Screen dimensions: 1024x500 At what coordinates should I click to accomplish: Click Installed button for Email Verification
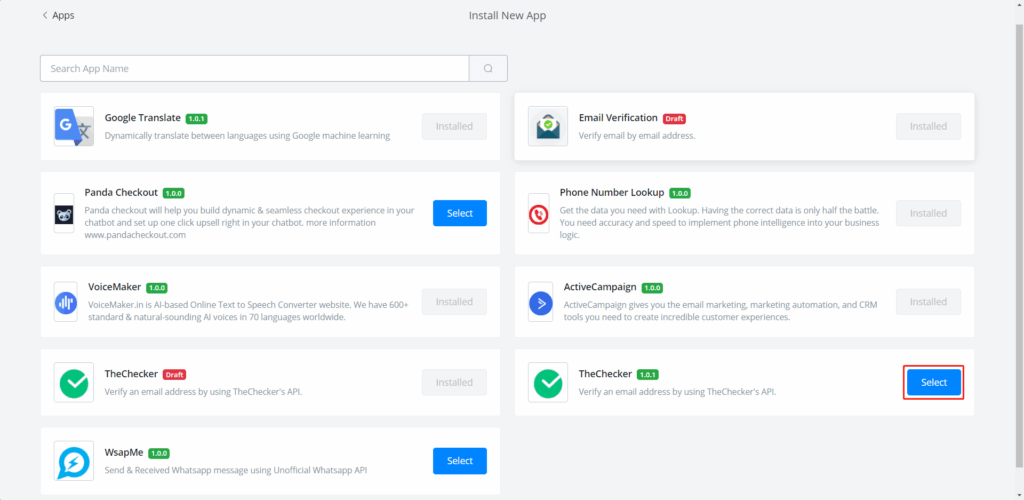(928, 127)
